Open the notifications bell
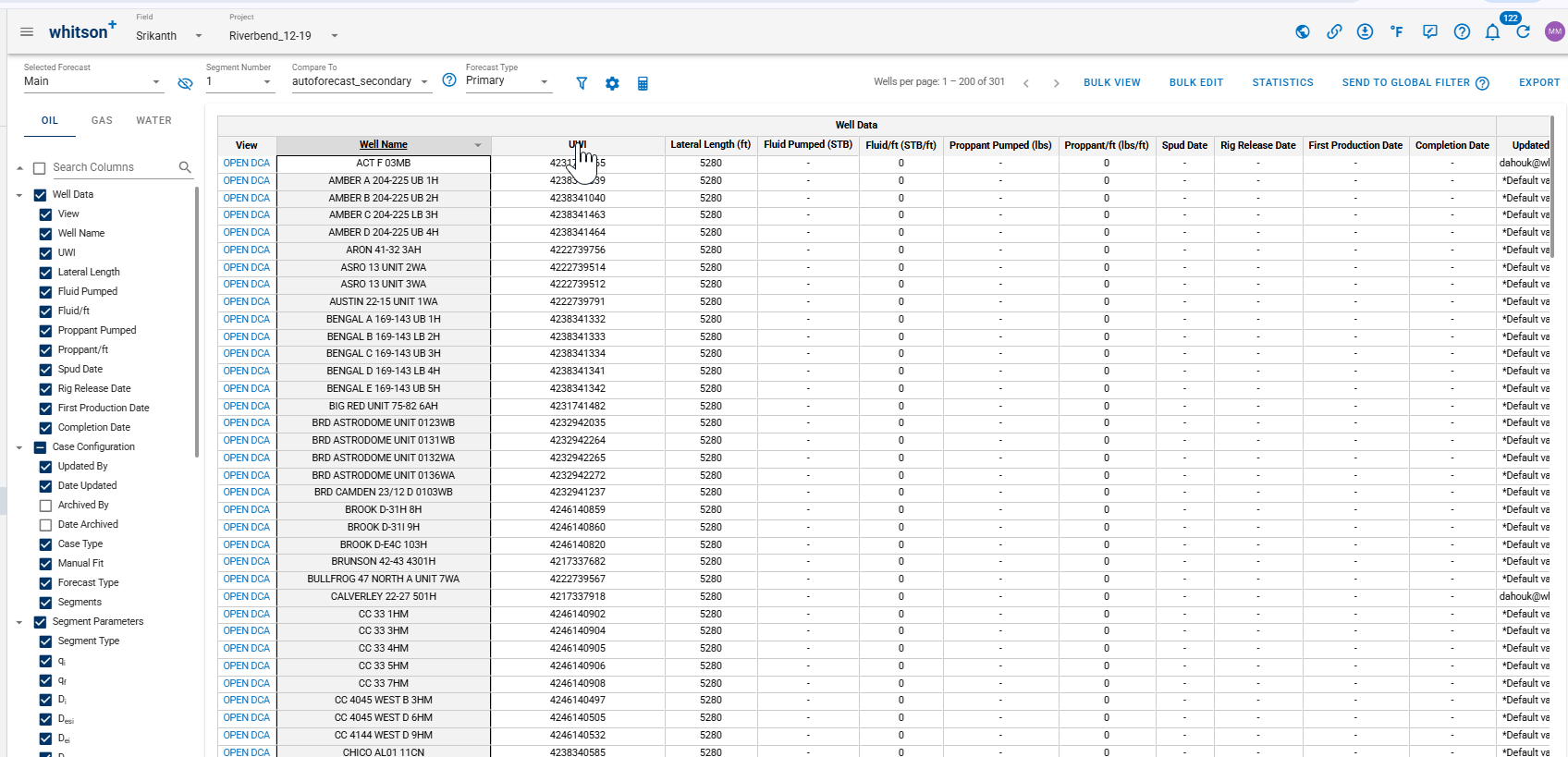Image resolution: width=1568 pixels, height=757 pixels. tap(1492, 32)
